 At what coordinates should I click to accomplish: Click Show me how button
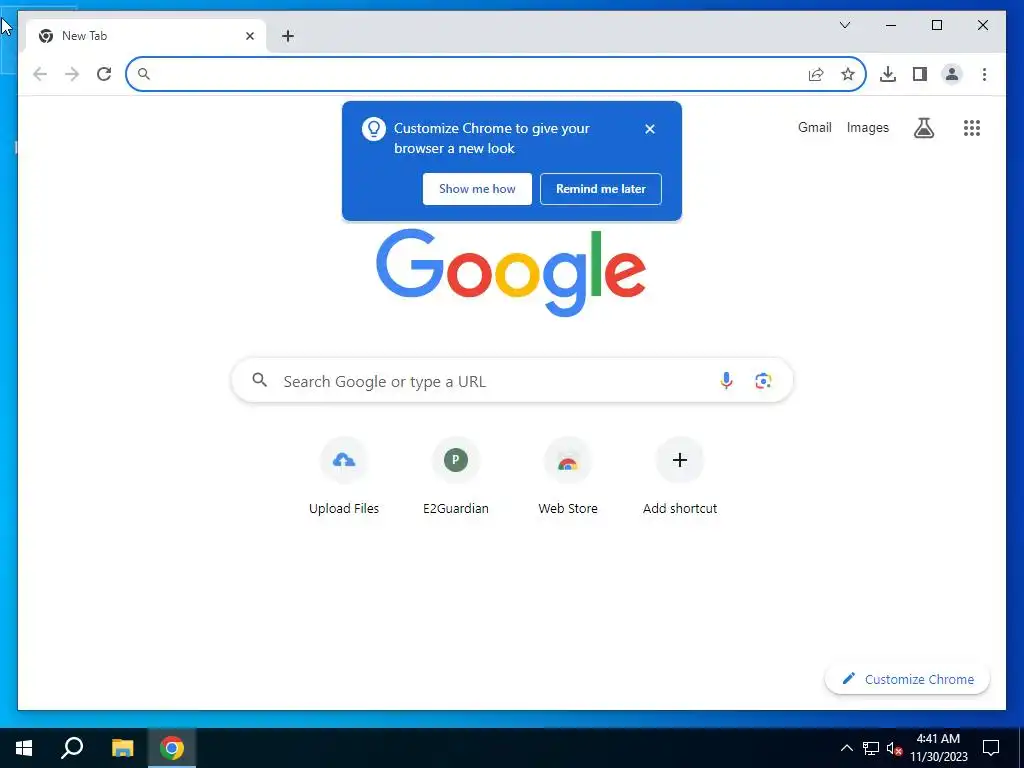pos(477,189)
